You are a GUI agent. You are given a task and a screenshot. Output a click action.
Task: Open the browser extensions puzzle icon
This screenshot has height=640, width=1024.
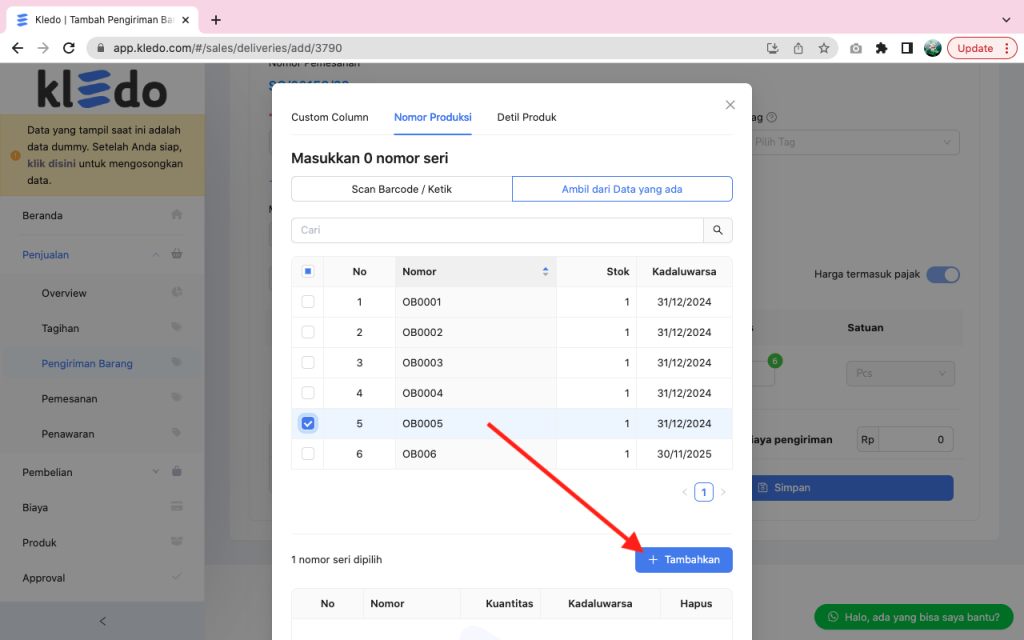pyautogui.click(x=881, y=48)
